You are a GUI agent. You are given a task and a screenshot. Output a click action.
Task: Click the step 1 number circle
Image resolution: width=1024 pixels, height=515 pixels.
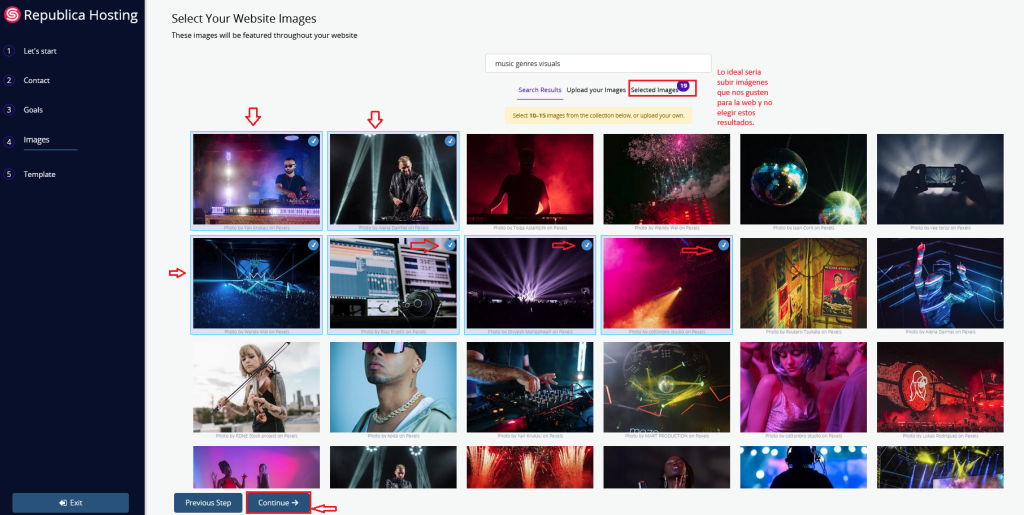click(x=9, y=50)
